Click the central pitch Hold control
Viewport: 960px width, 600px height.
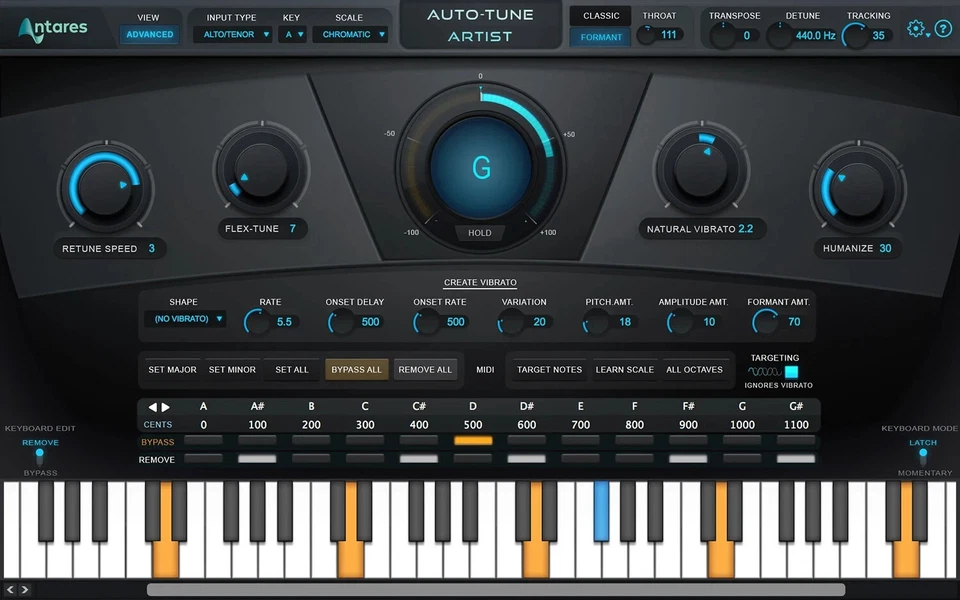pyautogui.click(x=479, y=232)
